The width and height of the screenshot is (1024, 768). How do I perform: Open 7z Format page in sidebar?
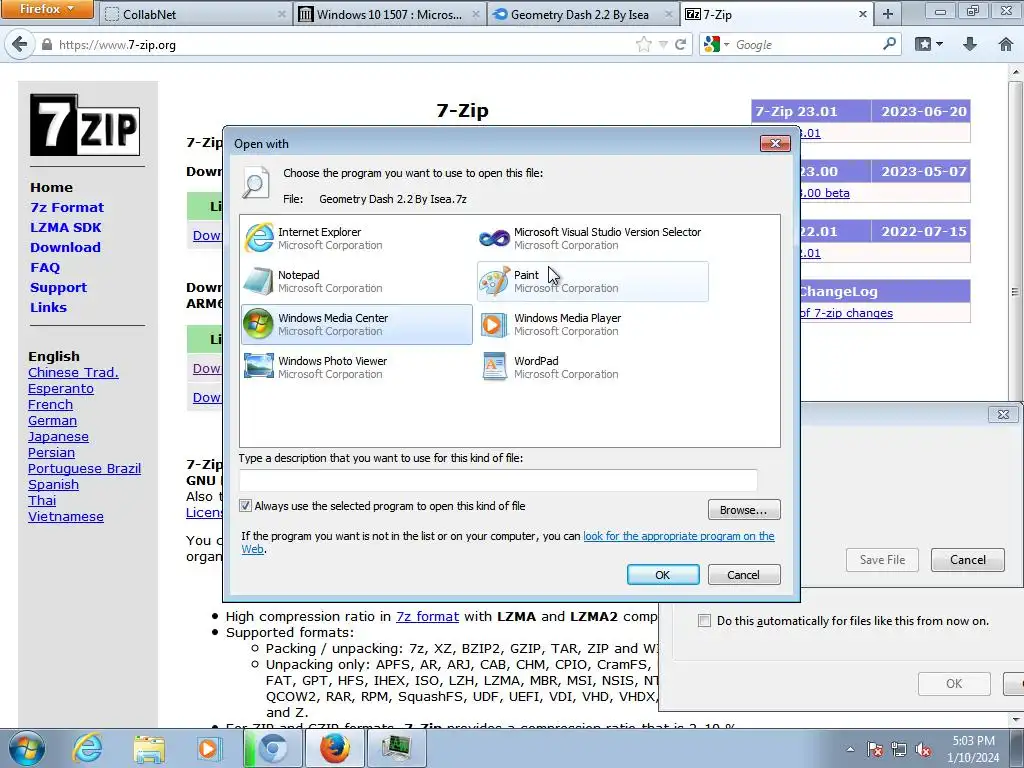[x=67, y=207]
